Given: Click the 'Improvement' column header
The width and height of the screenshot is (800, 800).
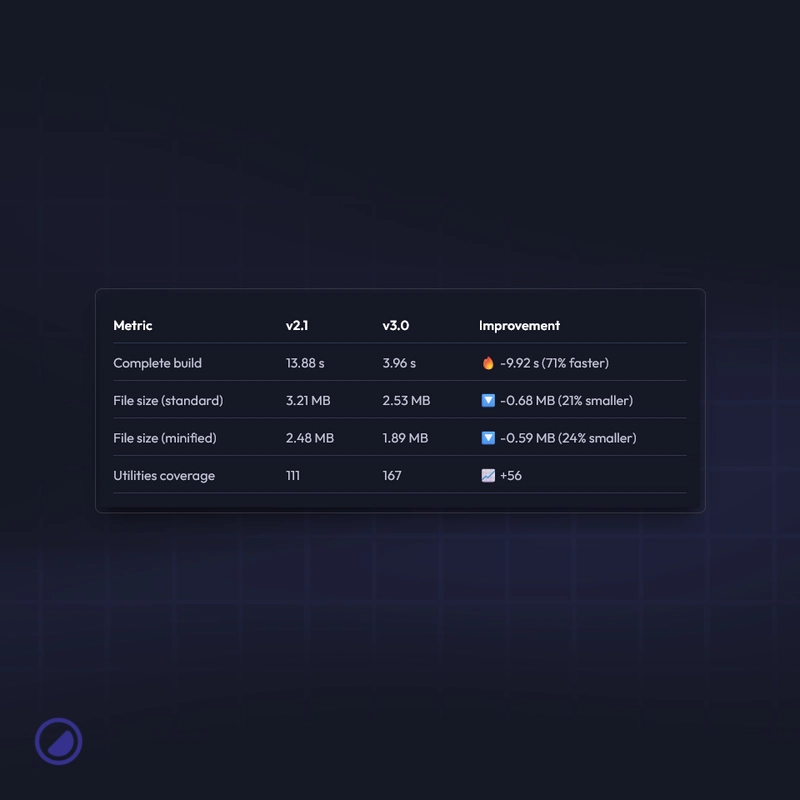Looking at the screenshot, I should 519,326.
